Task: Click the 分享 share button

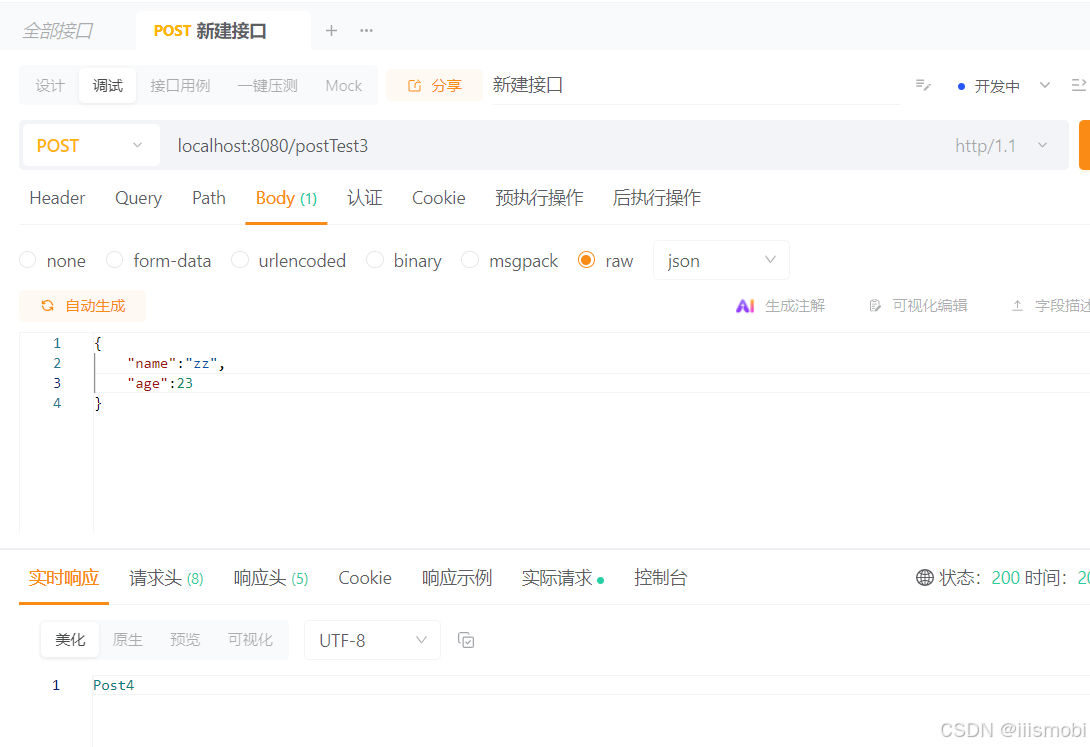Action: [x=434, y=85]
